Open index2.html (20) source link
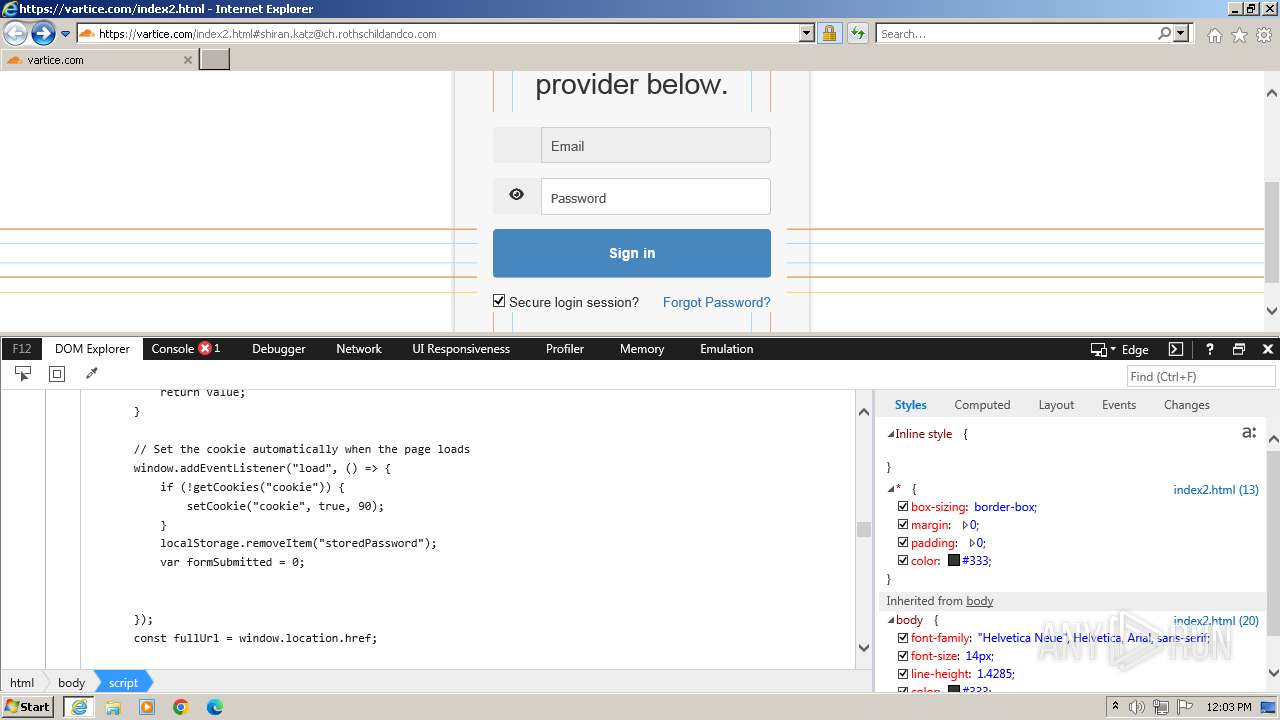Screen dimensions: 1280x720 click(1216, 621)
